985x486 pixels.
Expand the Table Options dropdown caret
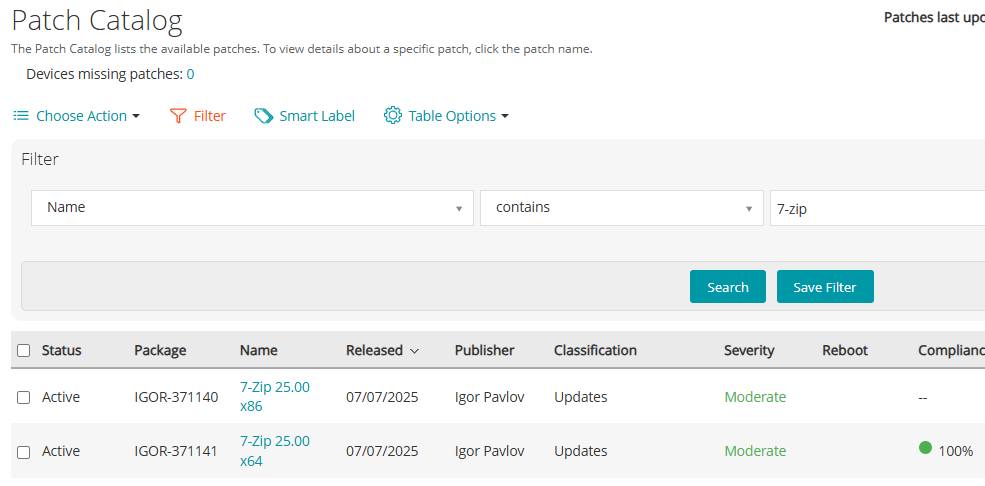click(x=505, y=116)
